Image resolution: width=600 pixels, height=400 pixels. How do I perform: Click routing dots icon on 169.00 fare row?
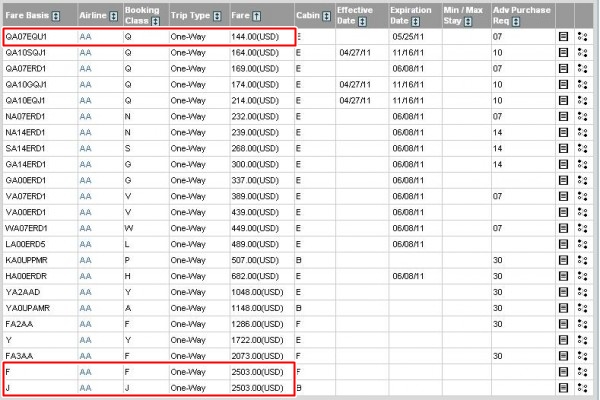pos(582,69)
